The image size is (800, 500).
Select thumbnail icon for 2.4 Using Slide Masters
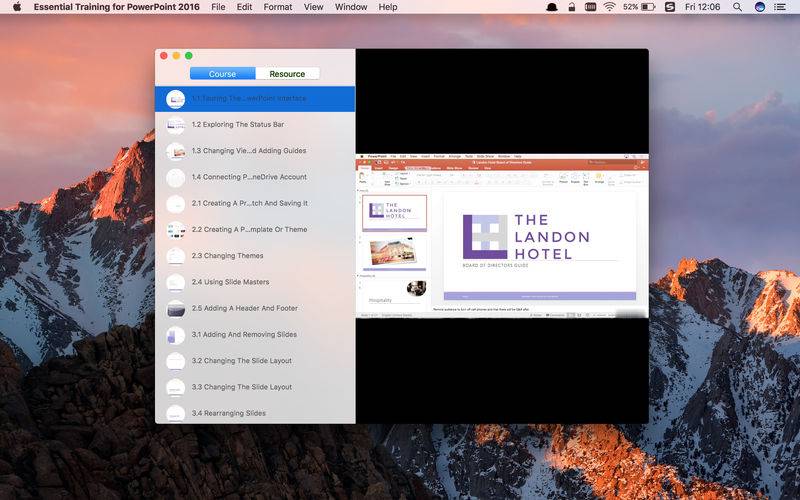coord(176,282)
